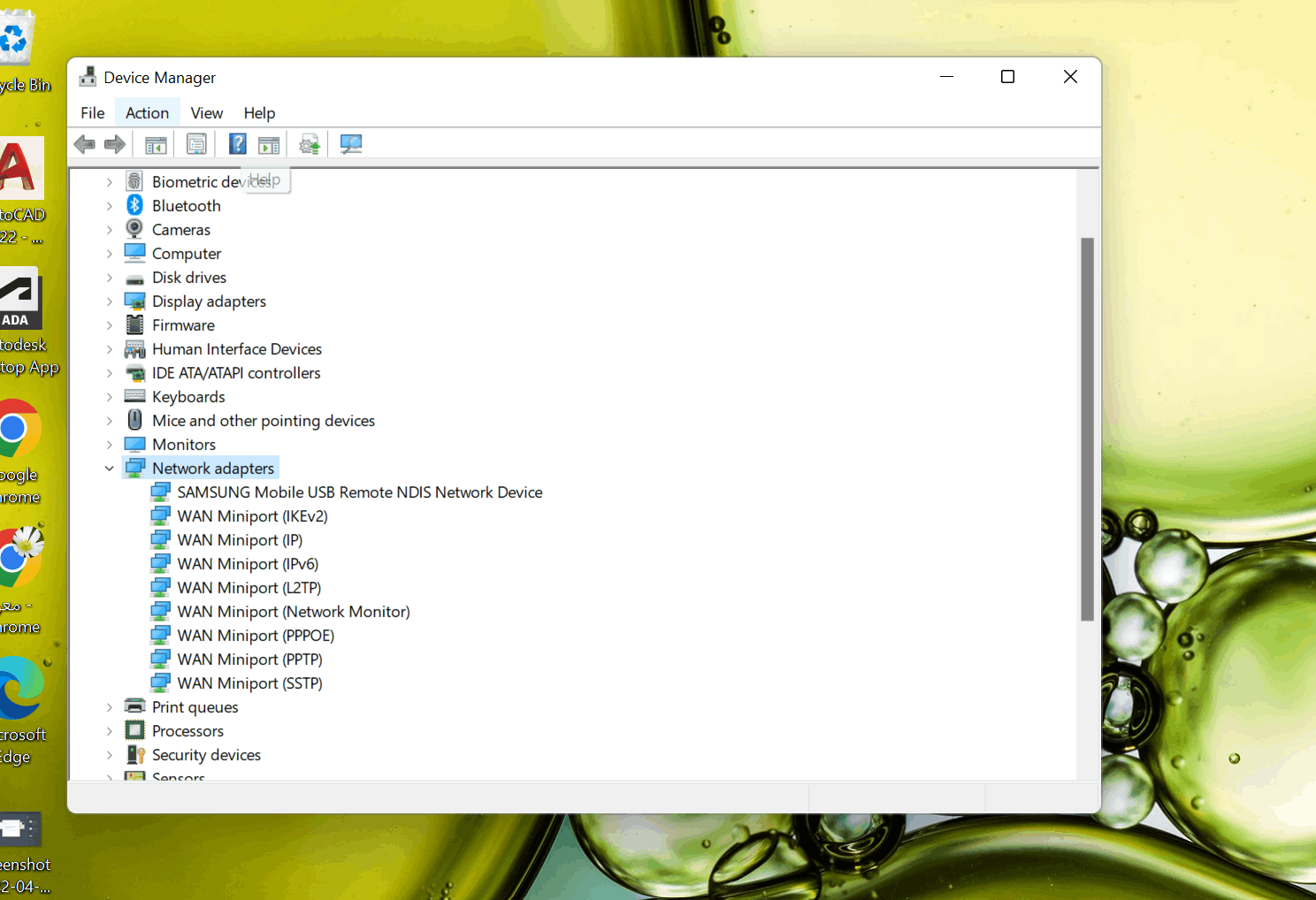Click the Keyboards category icon
The height and width of the screenshot is (900, 1316).
pos(134,396)
